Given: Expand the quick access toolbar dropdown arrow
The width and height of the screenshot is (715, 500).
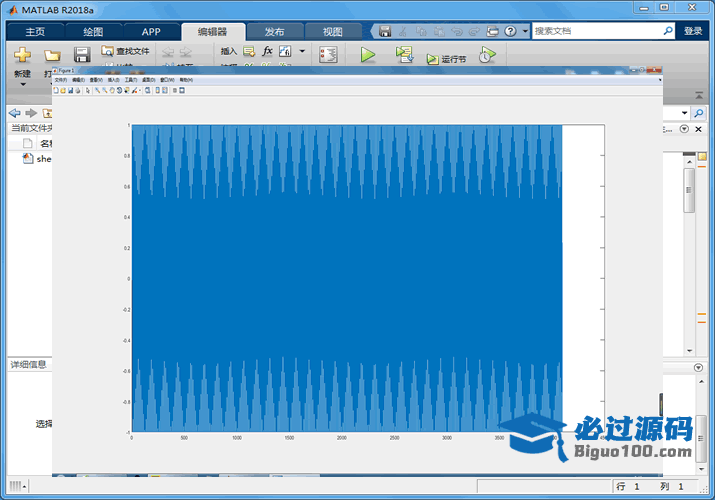Looking at the screenshot, I should (x=525, y=31).
